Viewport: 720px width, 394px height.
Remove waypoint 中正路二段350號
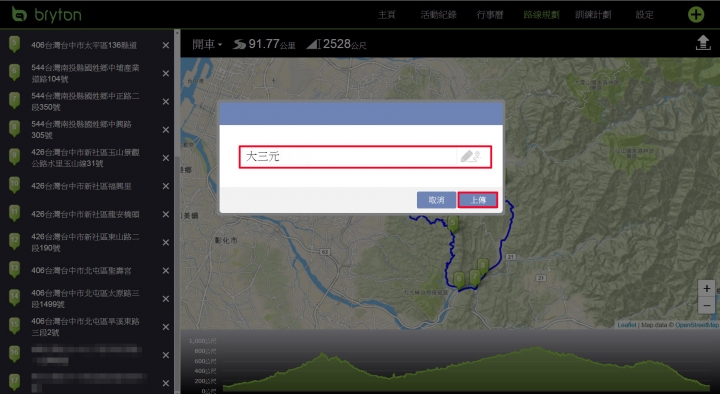[x=166, y=101]
